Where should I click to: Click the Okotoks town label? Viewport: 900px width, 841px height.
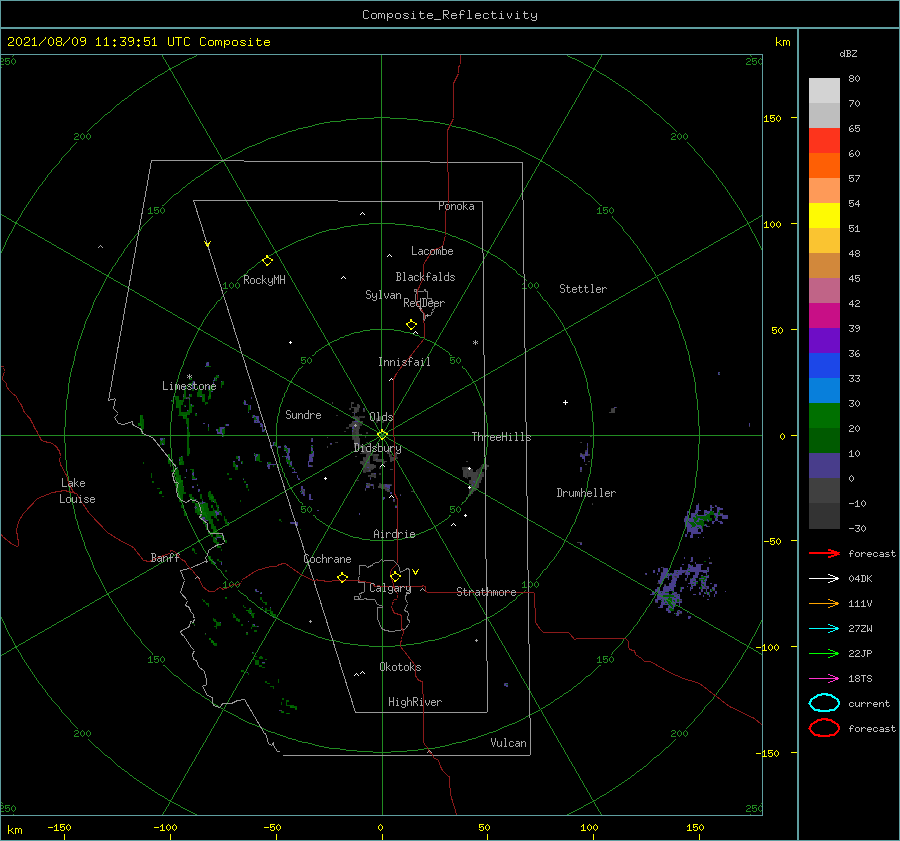click(400, 667)
